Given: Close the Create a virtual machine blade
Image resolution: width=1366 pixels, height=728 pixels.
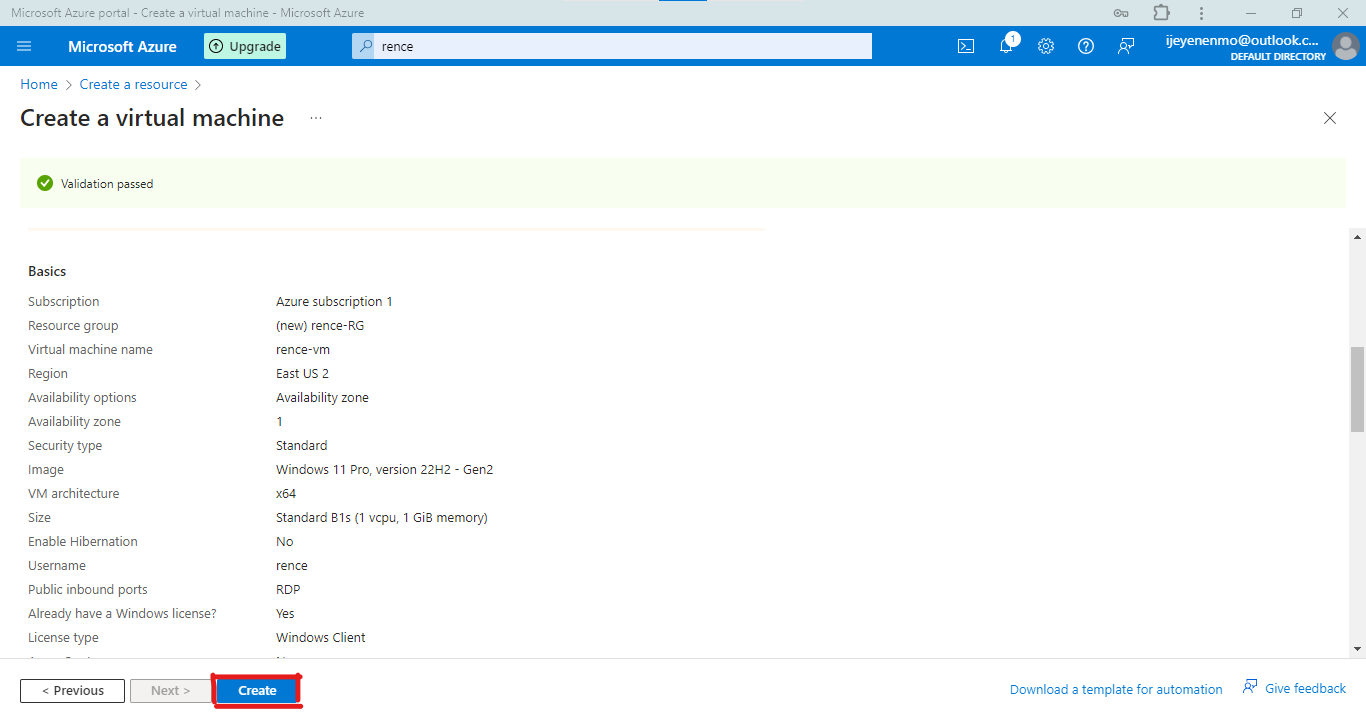Looking at the screenshot, I should (1330, 118).
